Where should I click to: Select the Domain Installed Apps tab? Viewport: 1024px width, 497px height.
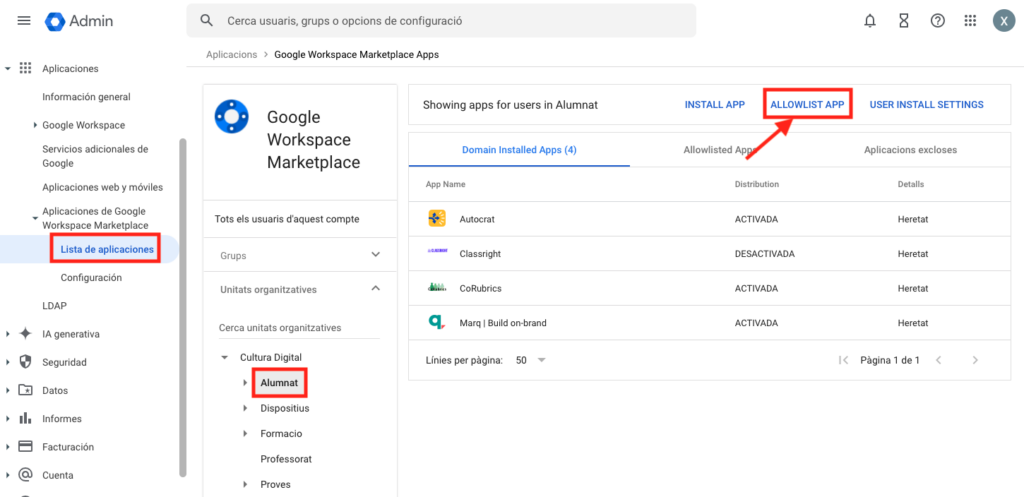click(519, 150)
